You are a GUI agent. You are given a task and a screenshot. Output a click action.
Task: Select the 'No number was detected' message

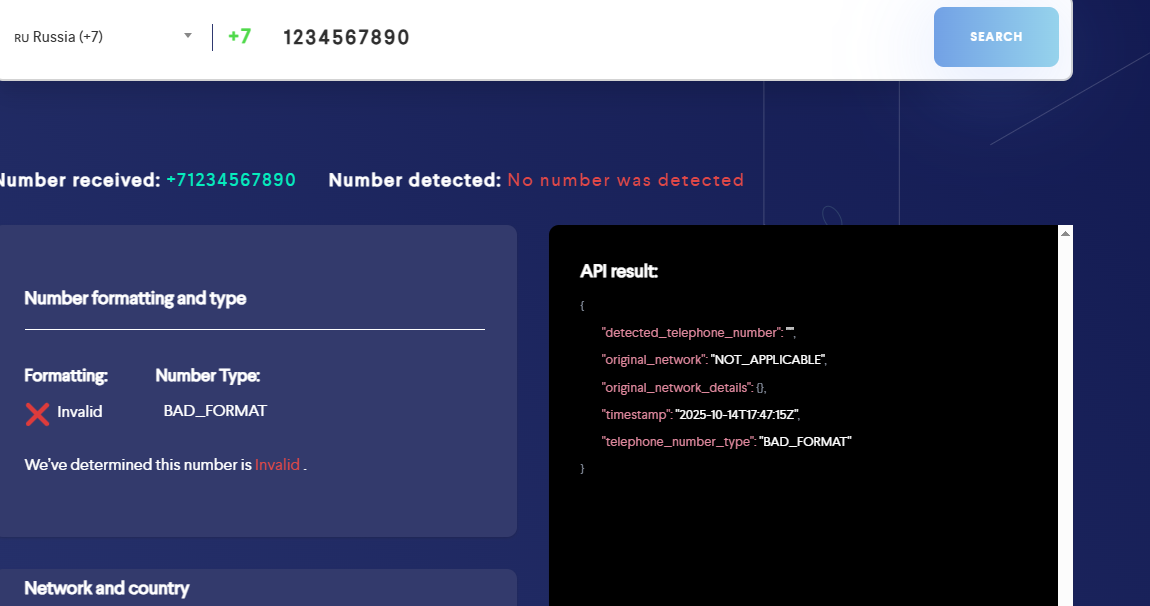625,180
